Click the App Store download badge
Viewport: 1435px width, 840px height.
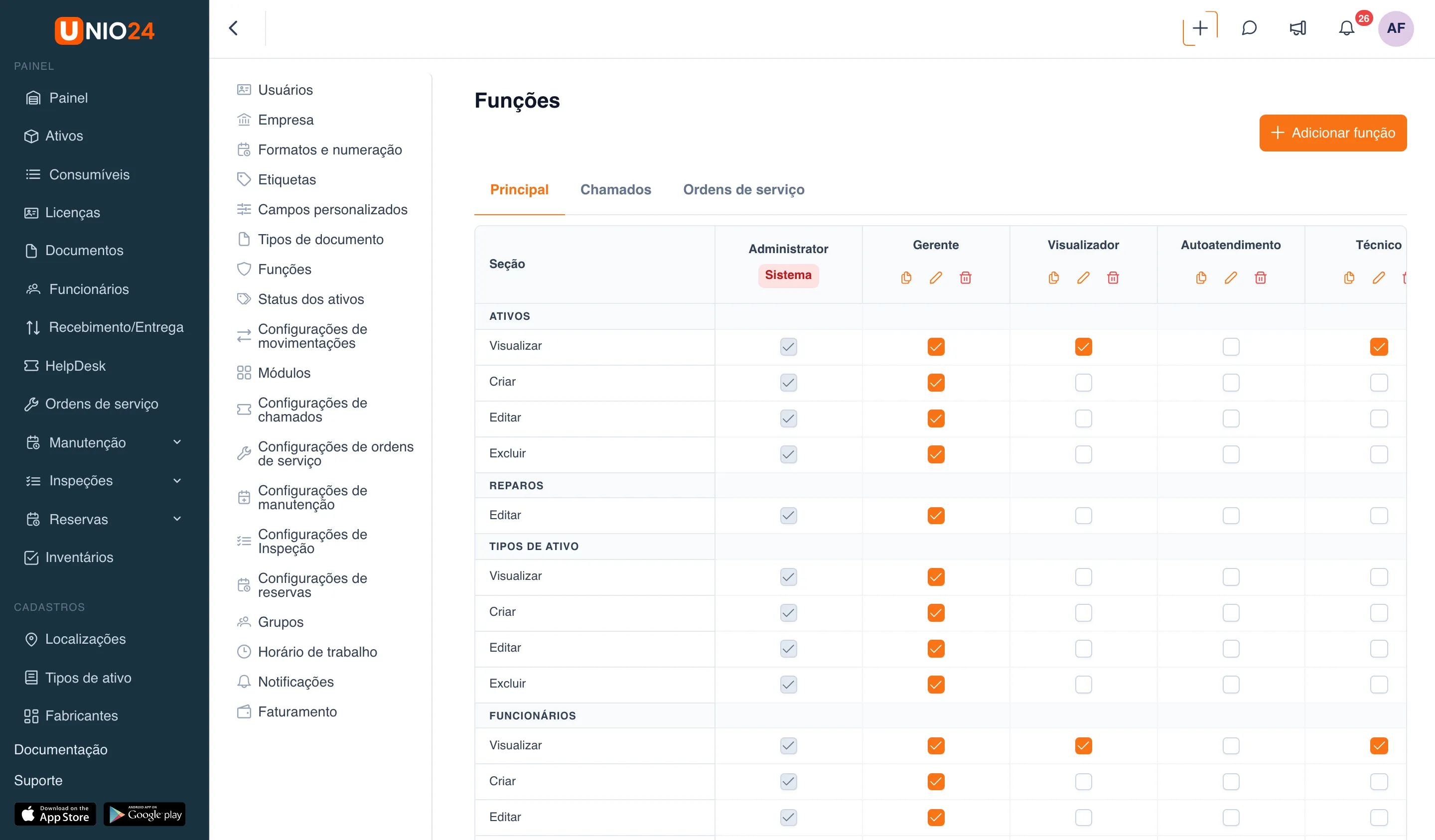pos(55,814)
